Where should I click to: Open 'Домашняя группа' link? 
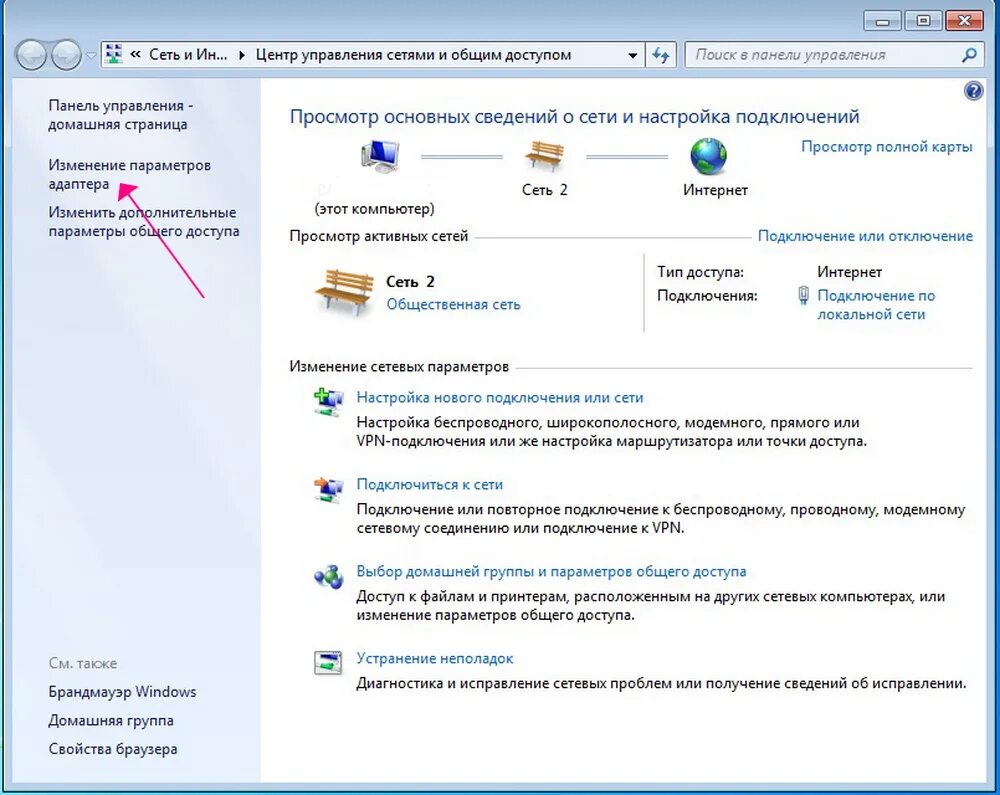click(111, 720)
